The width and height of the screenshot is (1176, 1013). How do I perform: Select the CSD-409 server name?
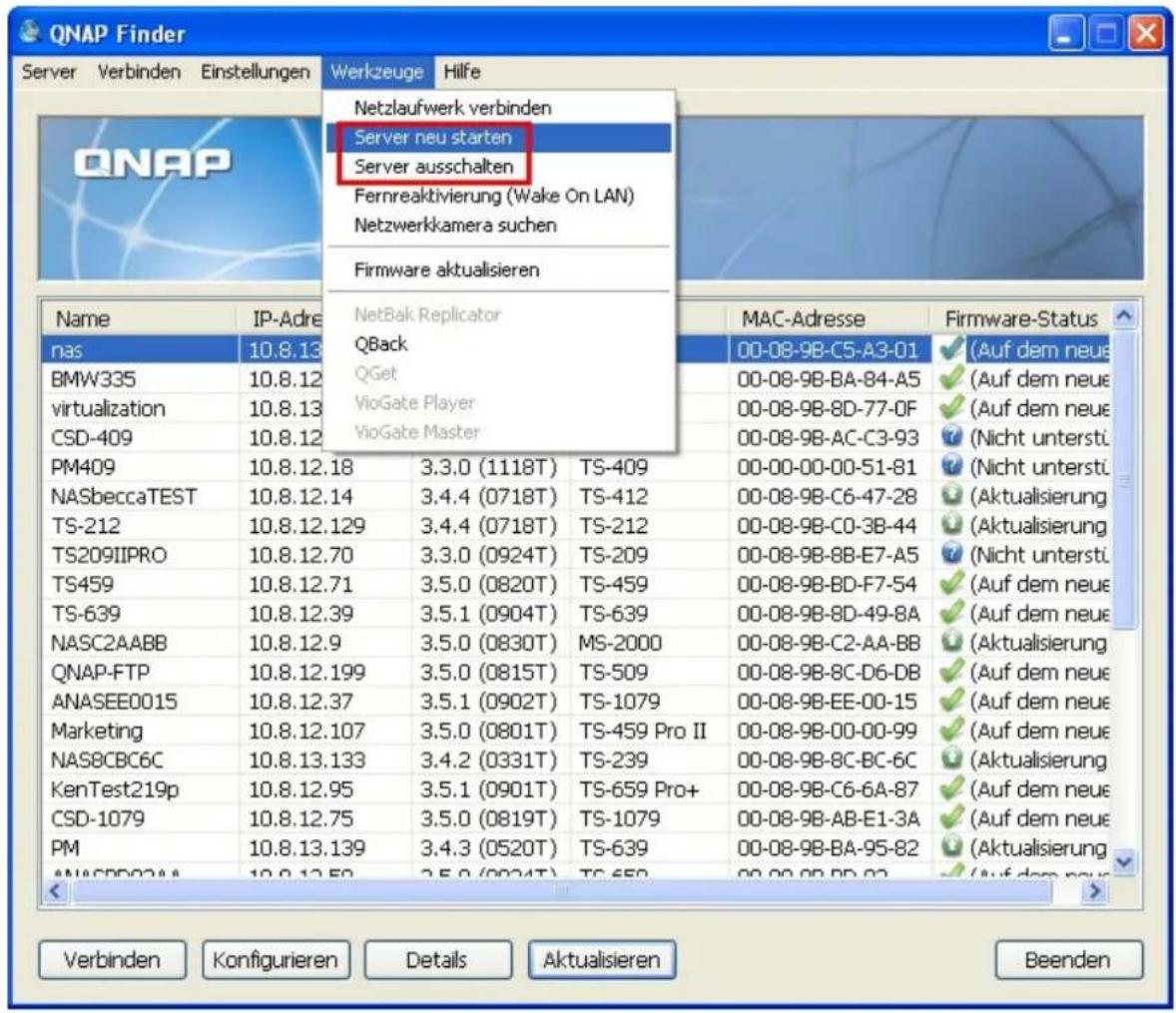(92, 437)
